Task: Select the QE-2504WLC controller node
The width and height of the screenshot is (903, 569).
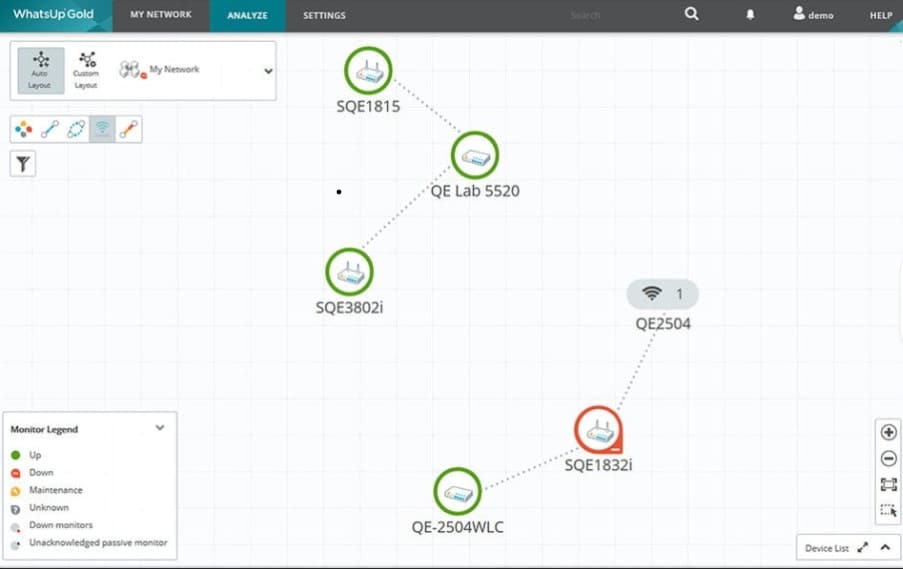Action: 458,491
